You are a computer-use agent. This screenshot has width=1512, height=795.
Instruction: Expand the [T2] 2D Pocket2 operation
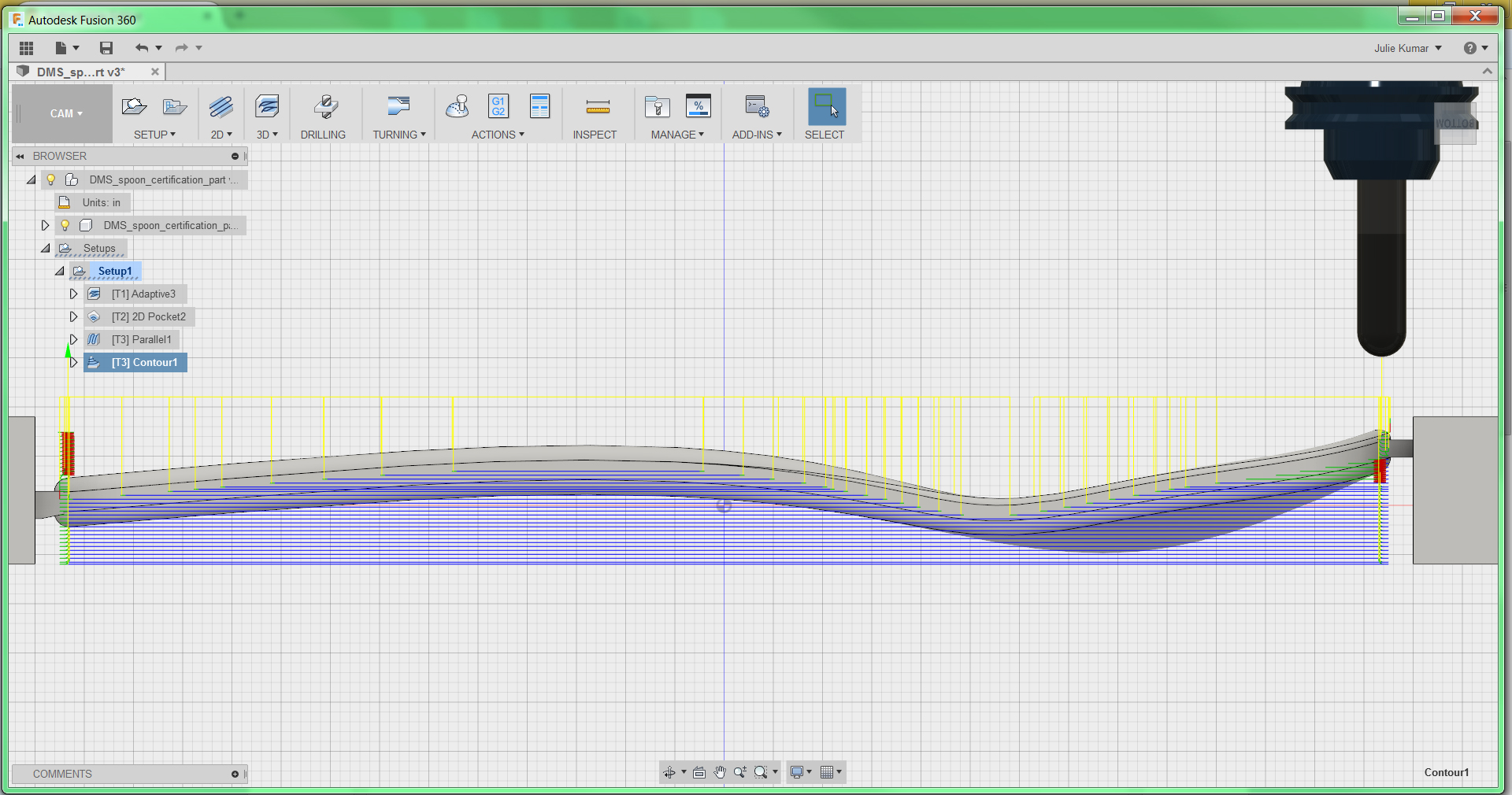(74, 316)
